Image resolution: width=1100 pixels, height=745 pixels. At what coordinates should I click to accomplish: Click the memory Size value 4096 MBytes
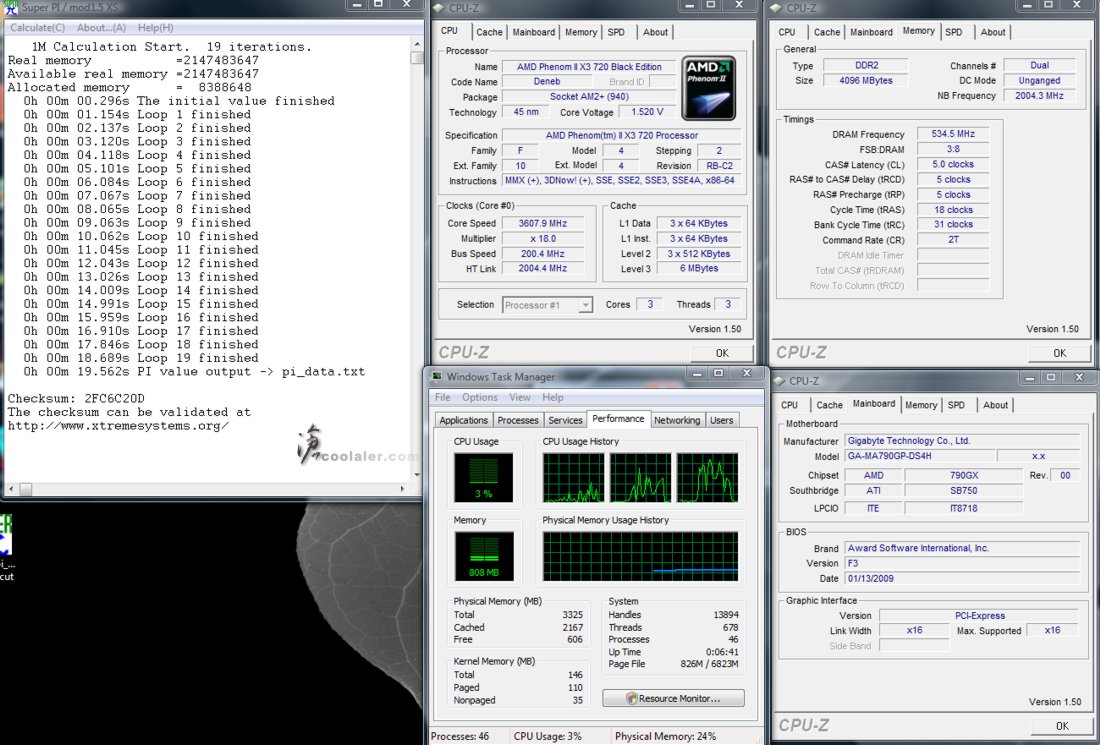pos(866,81)
